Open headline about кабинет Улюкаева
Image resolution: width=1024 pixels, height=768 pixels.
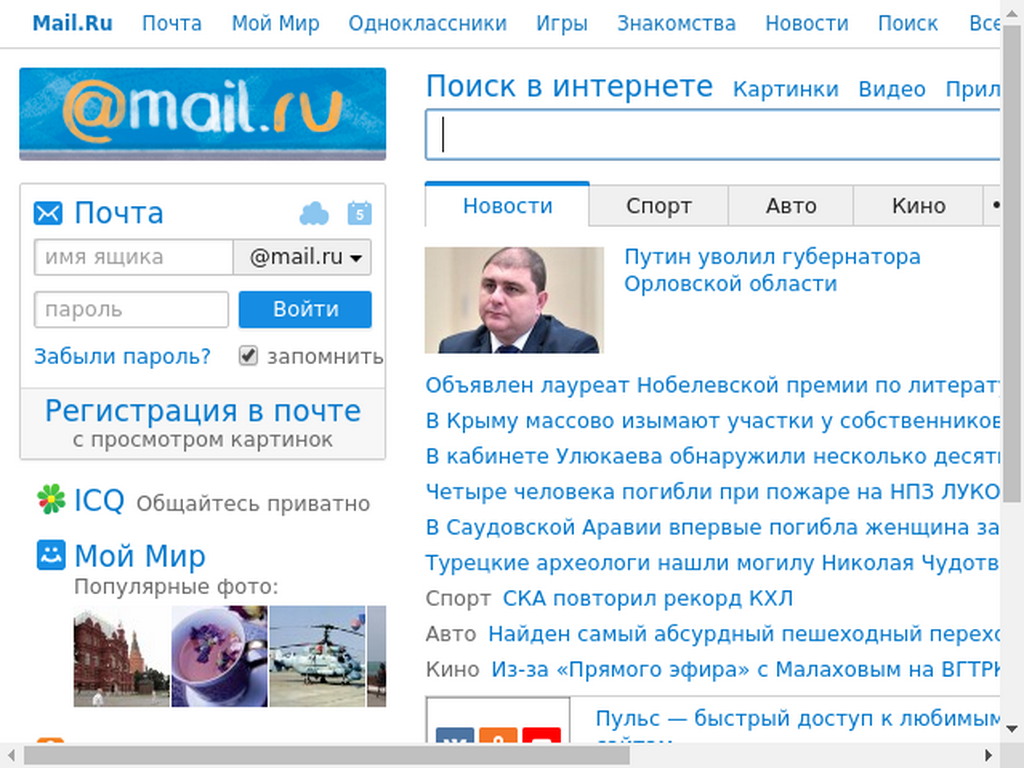pyautogui.click(x=712, y=456)
